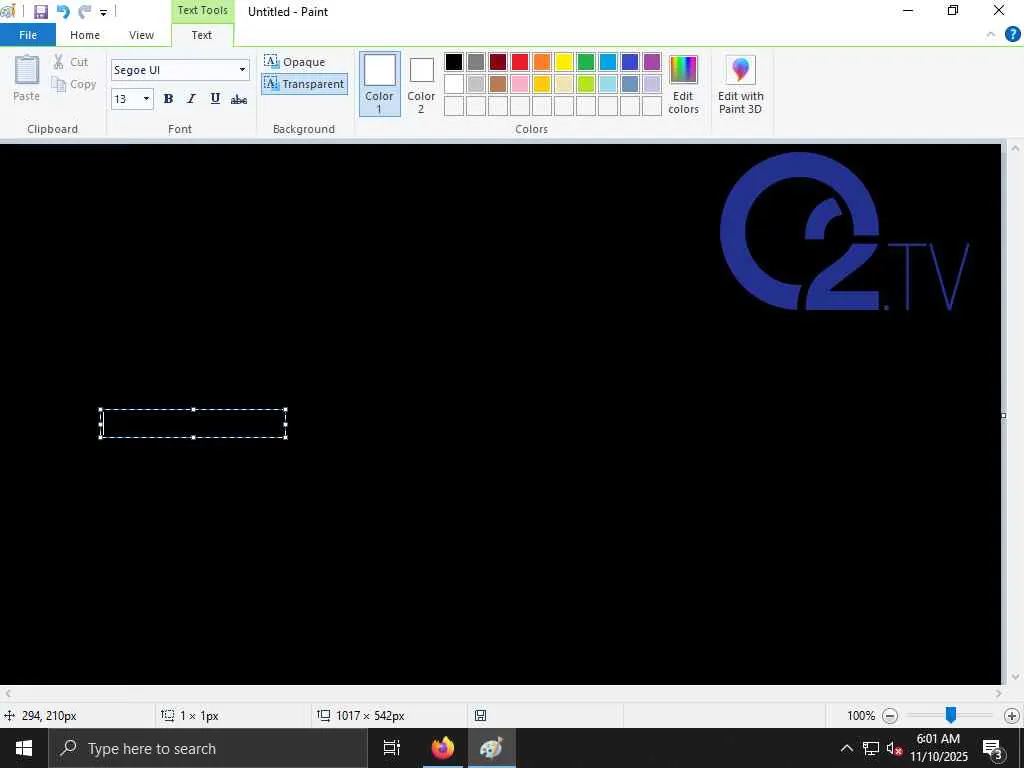Screen dimensions: 1024x768
Task: Toggle Italic text formatting
Action: click(191, 99)
